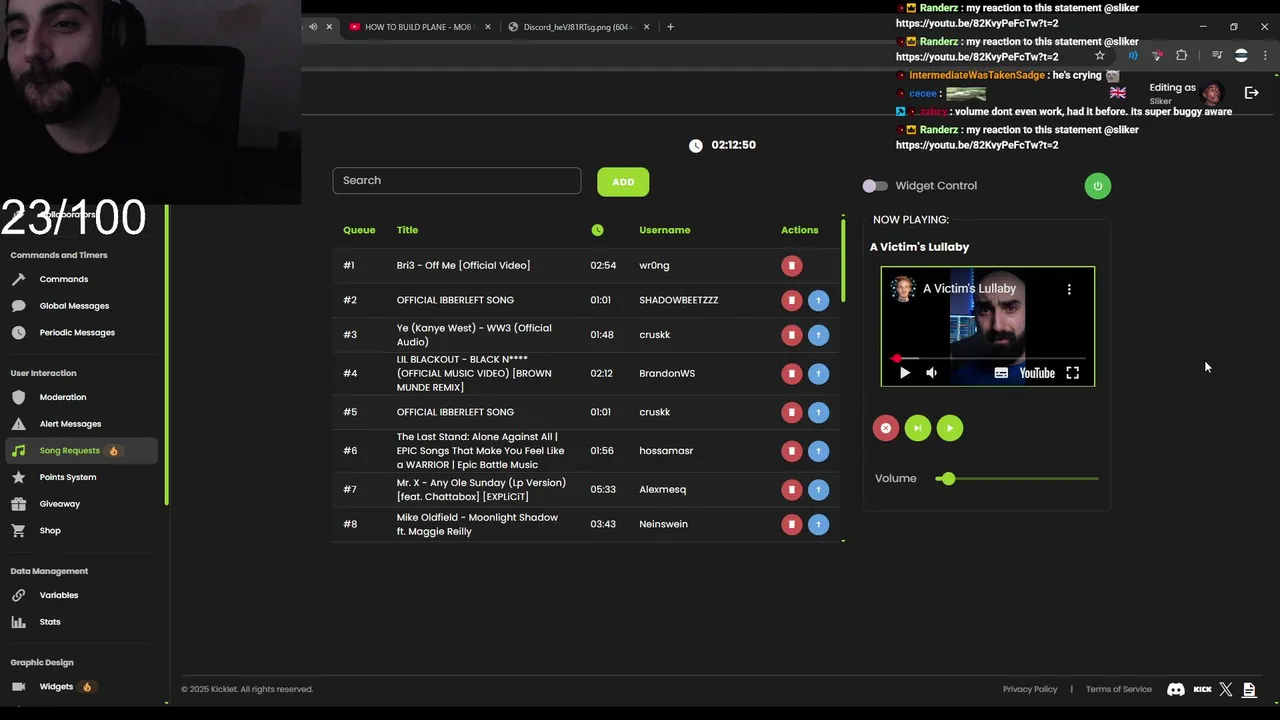Click the green play button below video

tap(949, 428)
